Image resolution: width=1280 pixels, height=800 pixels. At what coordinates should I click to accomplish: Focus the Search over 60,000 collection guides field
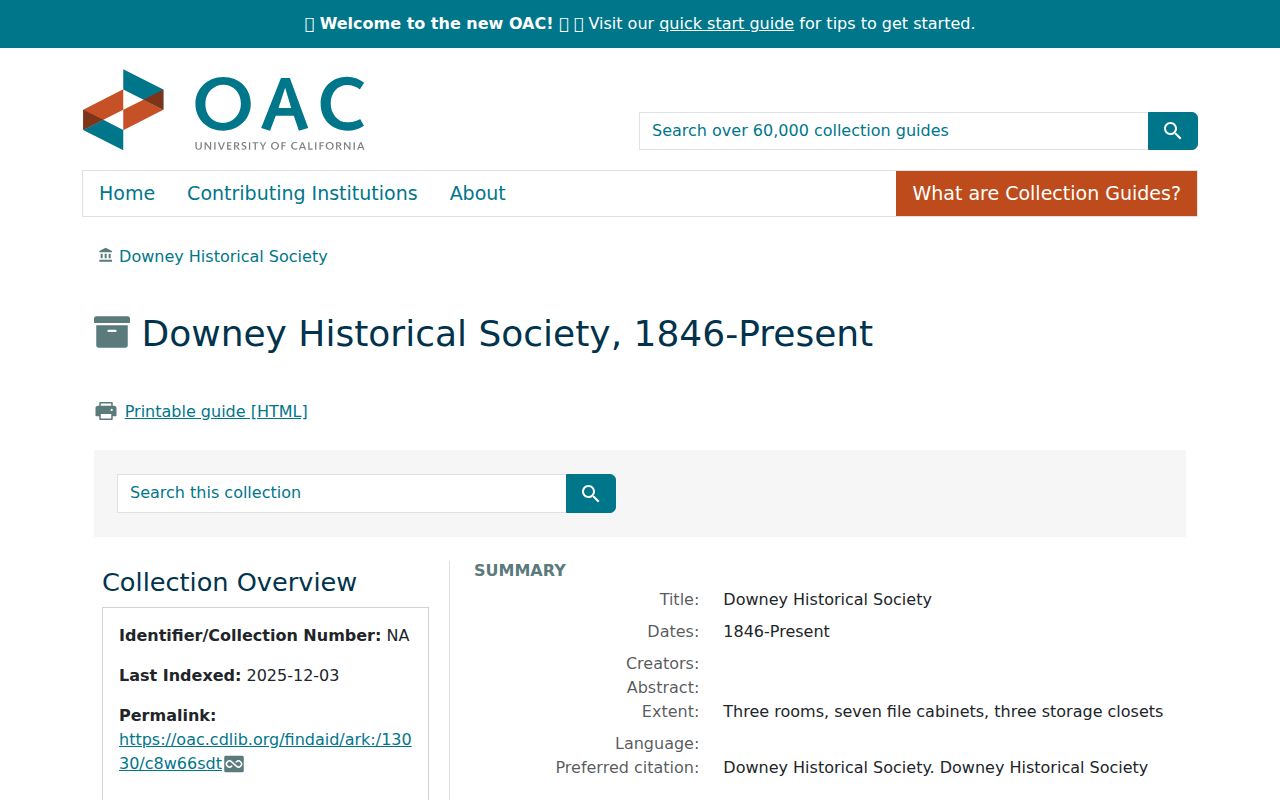893,131
